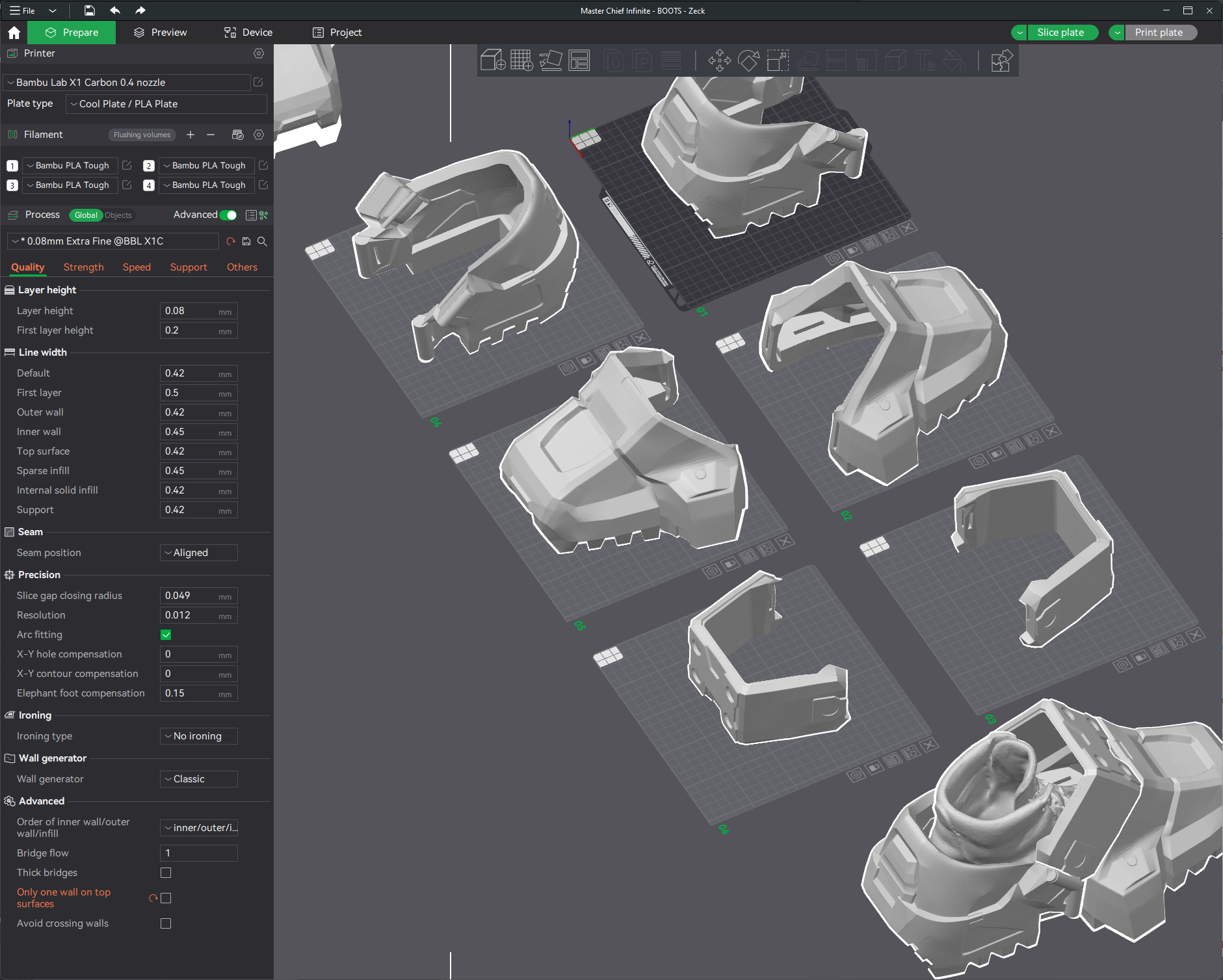Click the Elephant foot compensation field

pos(199,693)
